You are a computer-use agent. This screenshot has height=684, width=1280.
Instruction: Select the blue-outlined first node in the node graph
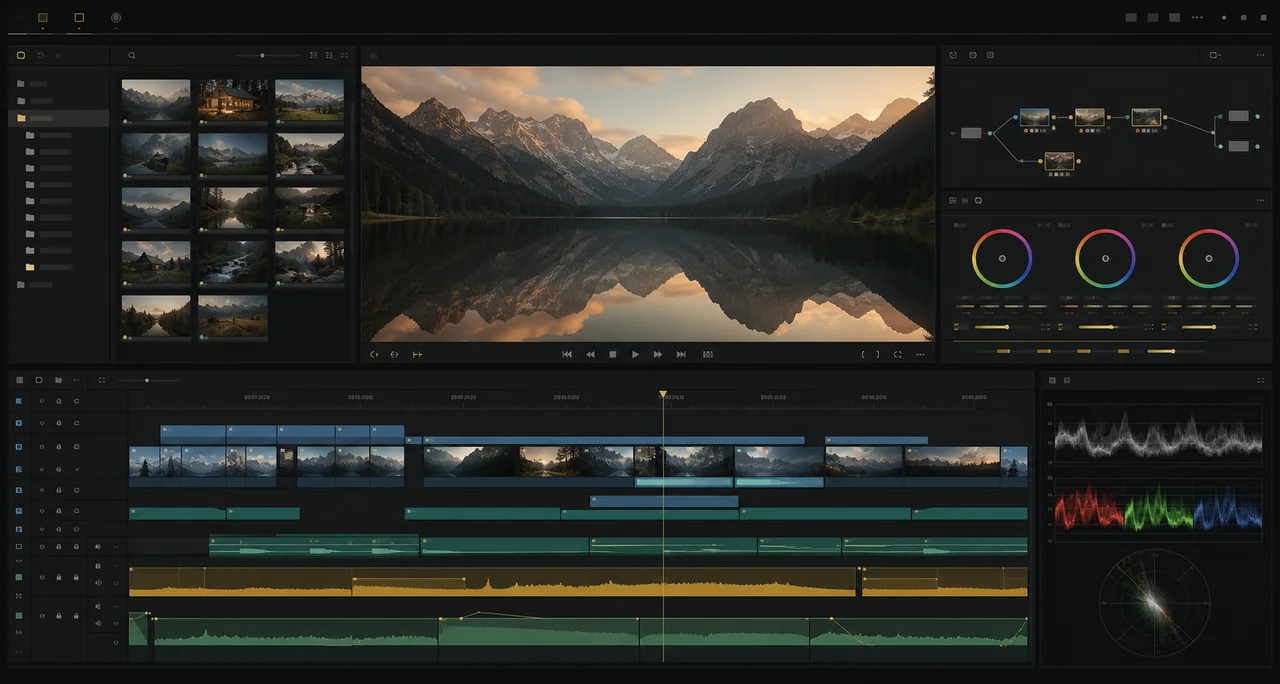tap(1034, 118)
